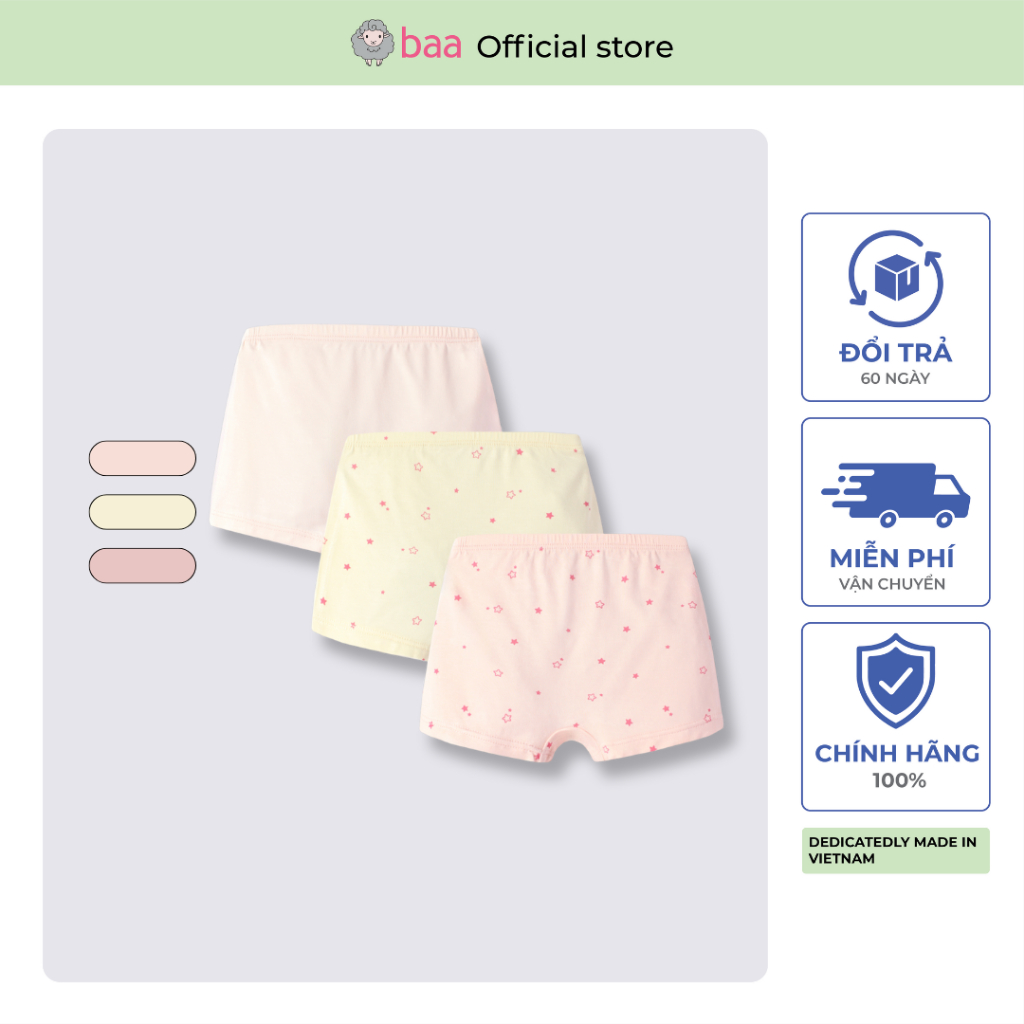Screen dimensions: 1024x1024
Task: Select the light pink color swatch
Action: point(142,458)
